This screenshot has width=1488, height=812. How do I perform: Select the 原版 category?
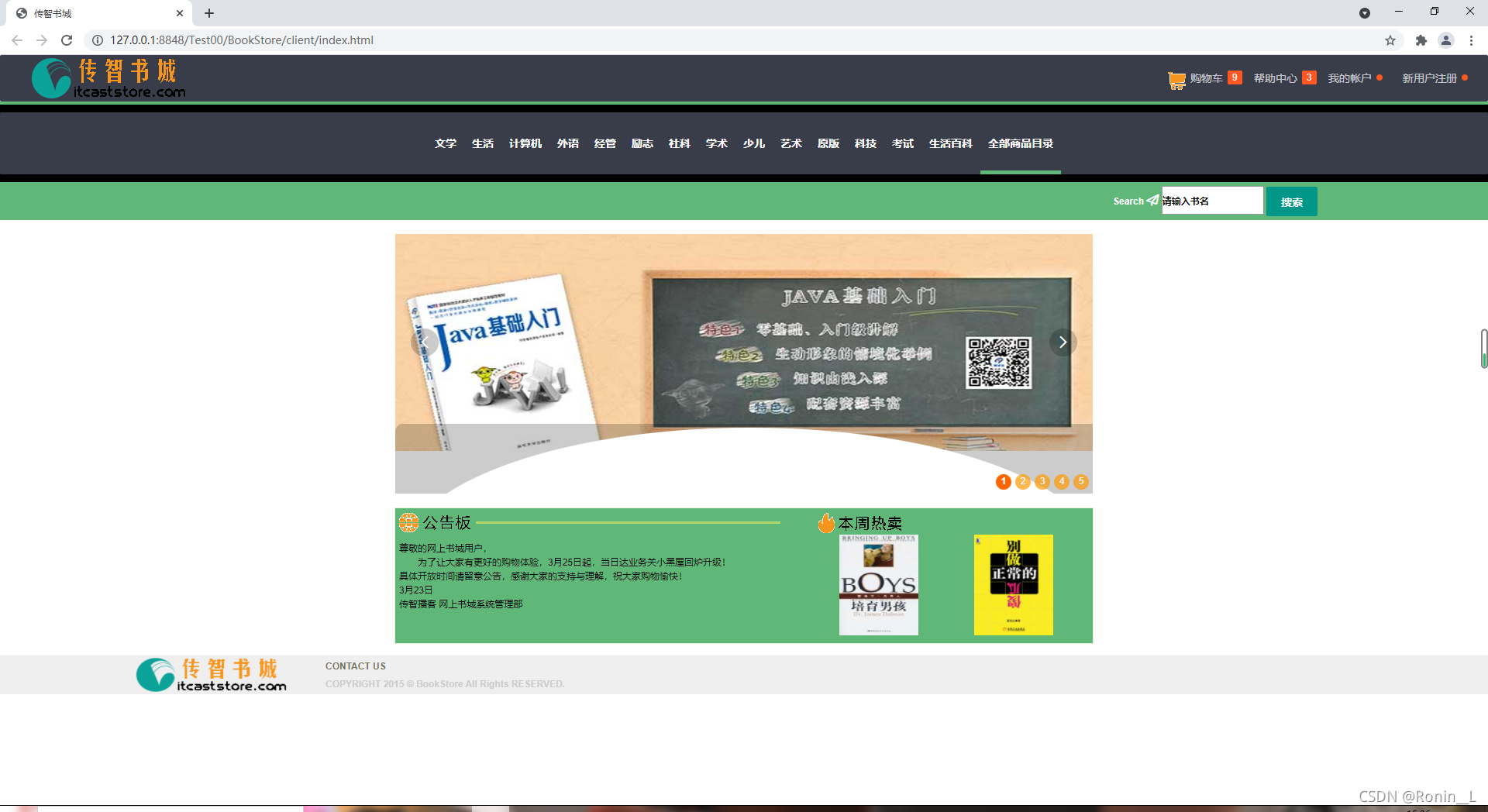pyautogui.click(x=828, y=143)
